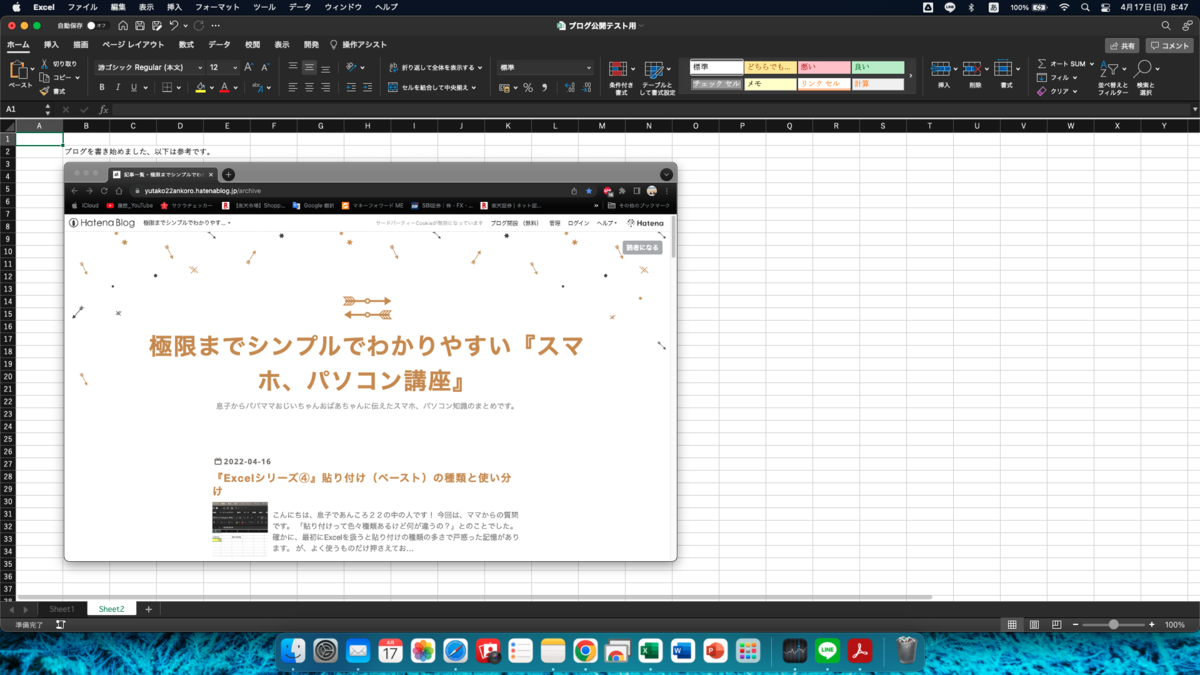Toggle bold formatting
Screen dimensions: 1200x675
[x=101, y=87]
